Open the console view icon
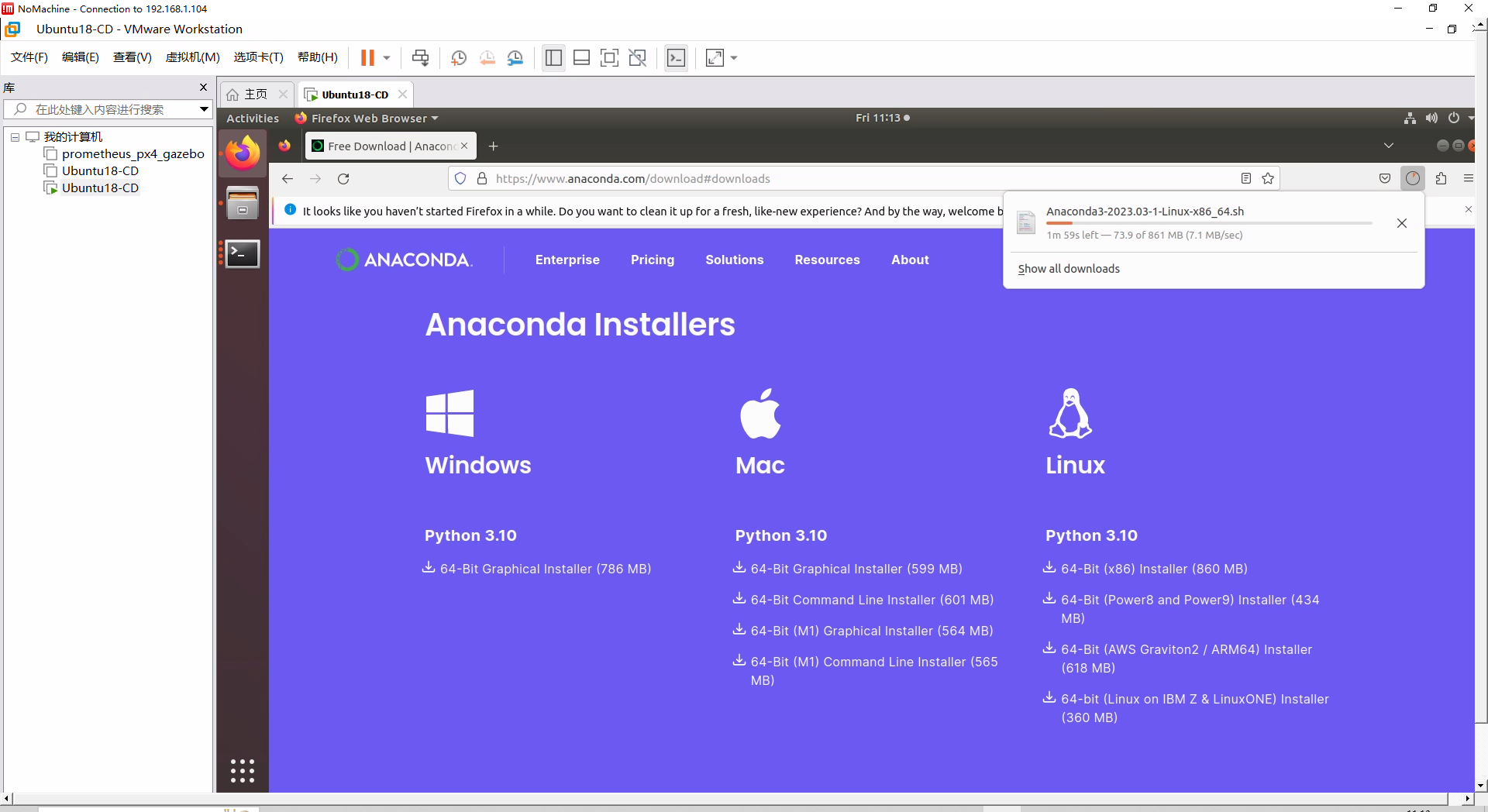Image resolution: width=1488 pixels, height=812 pixels. point(676,58)
